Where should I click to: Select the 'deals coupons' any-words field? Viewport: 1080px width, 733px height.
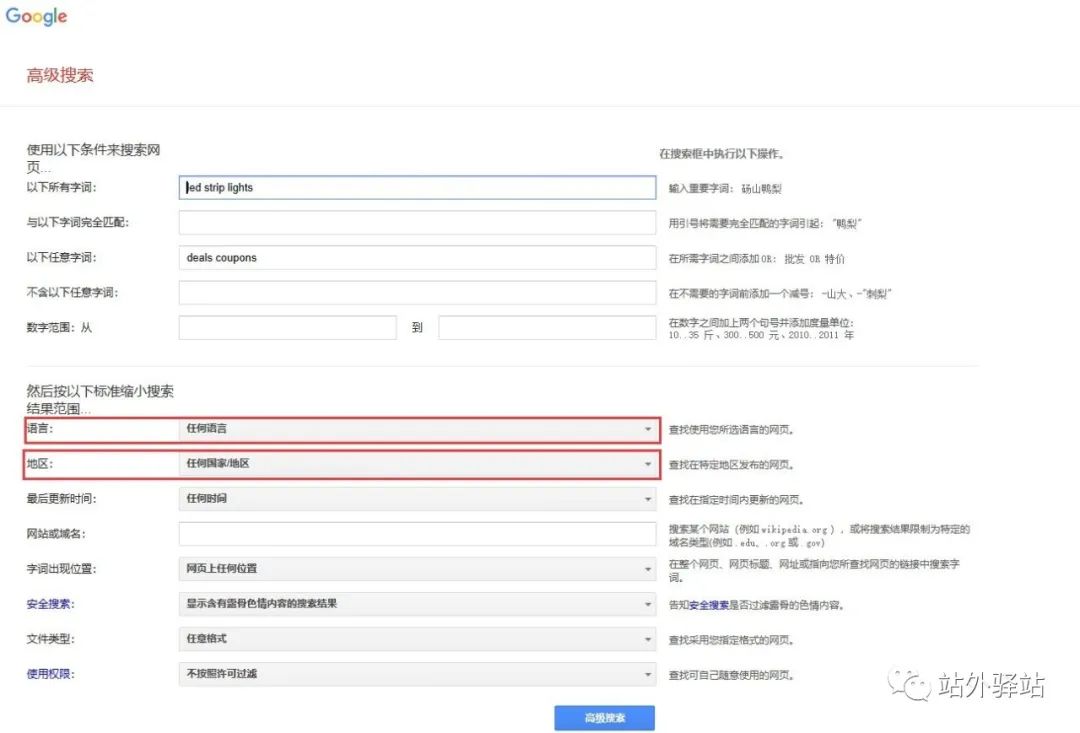pyautogui.click(x=417, y=257)
